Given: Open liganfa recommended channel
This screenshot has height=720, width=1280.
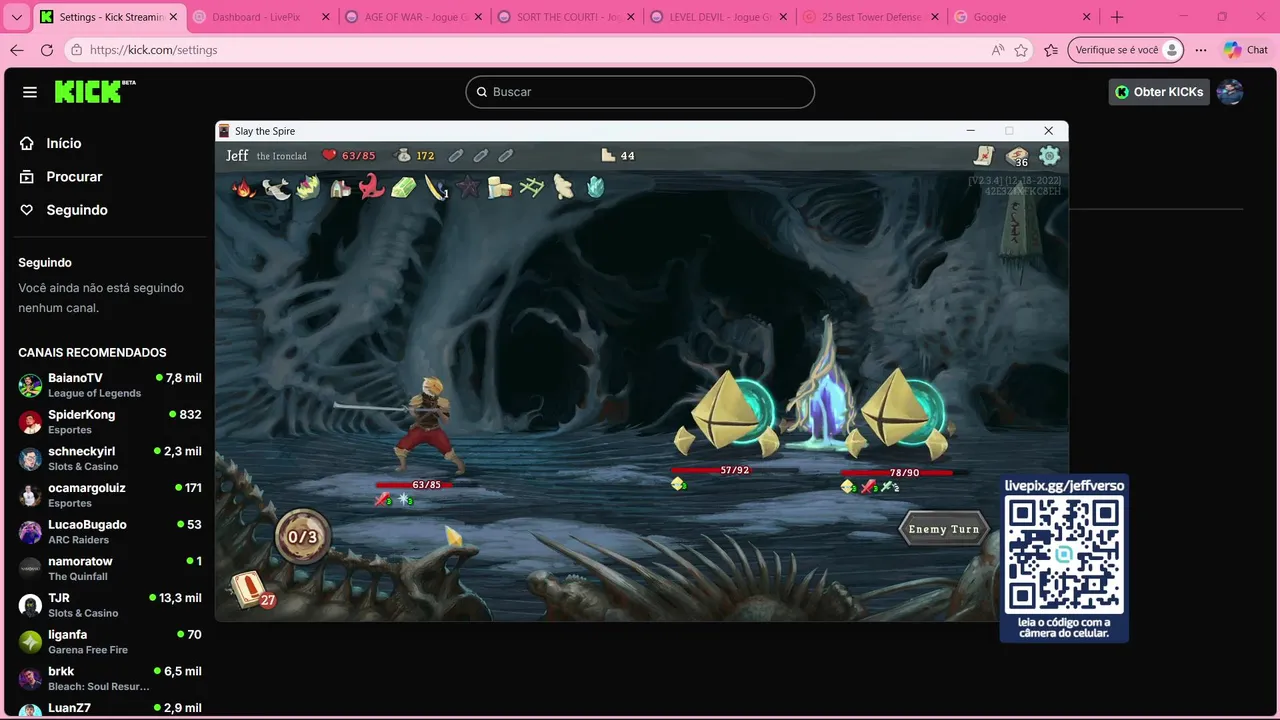Looking at the screenshot, I should 110,641.
